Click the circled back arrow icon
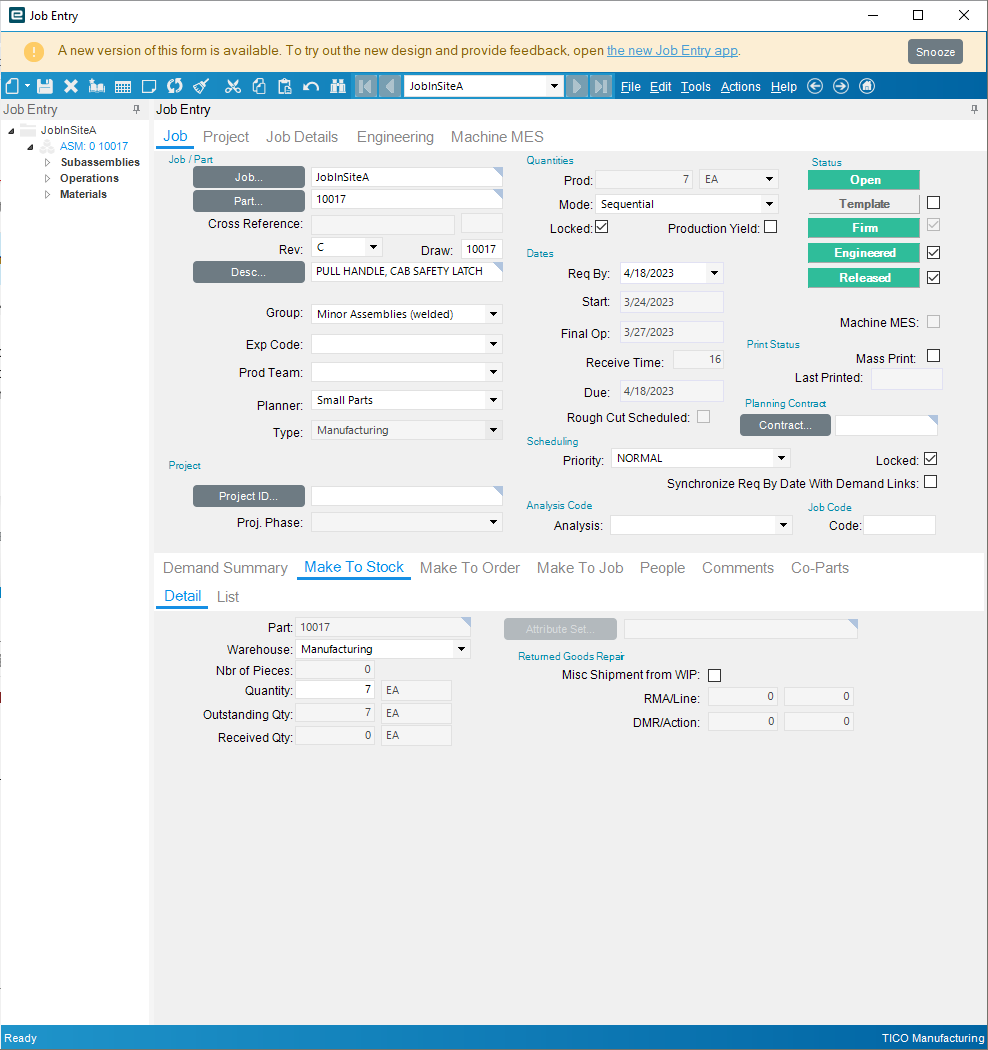The height and width of the screenshot is (1050, 988). [x=815, y=86]
